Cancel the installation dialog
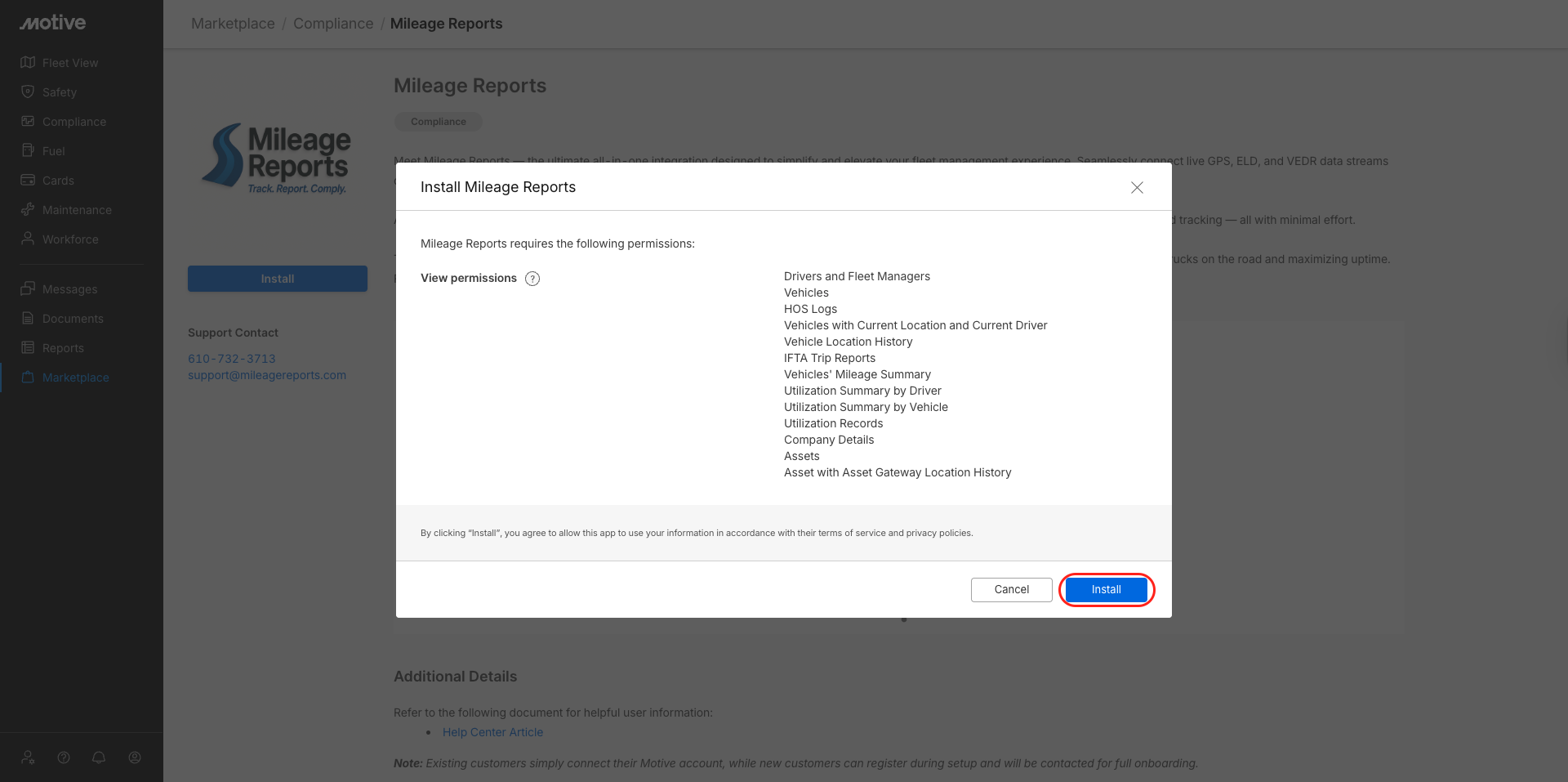The height and width of the screenshot is (782, 1568). (x=1011, y=590)
